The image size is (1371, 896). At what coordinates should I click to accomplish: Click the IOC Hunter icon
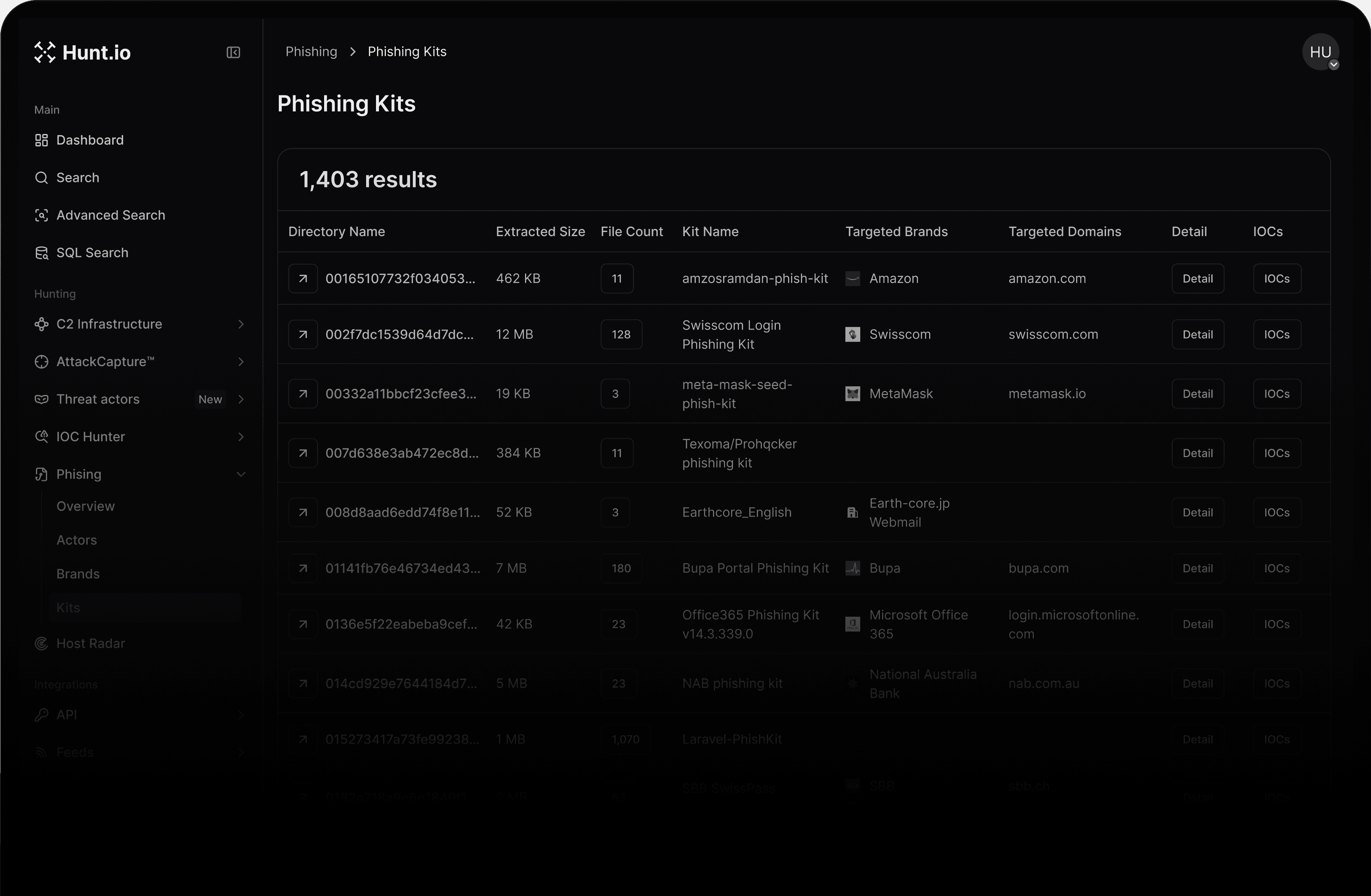pyautogui.click(x=42, y=437)
